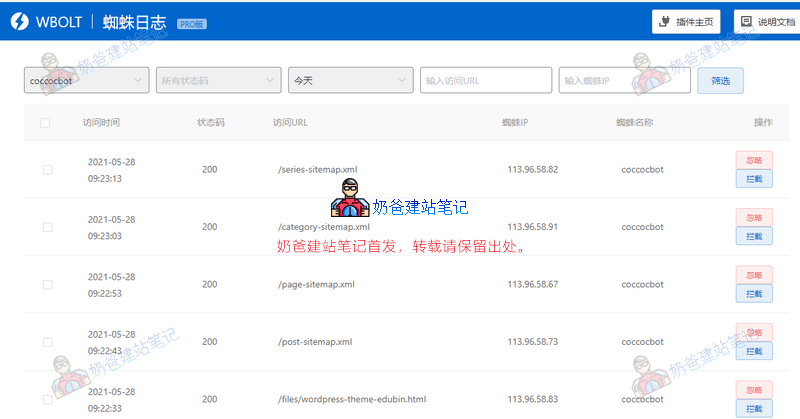Focus the 输入蜘蛛IP input field
800x419 pixels.
click(x=624, y=80)
